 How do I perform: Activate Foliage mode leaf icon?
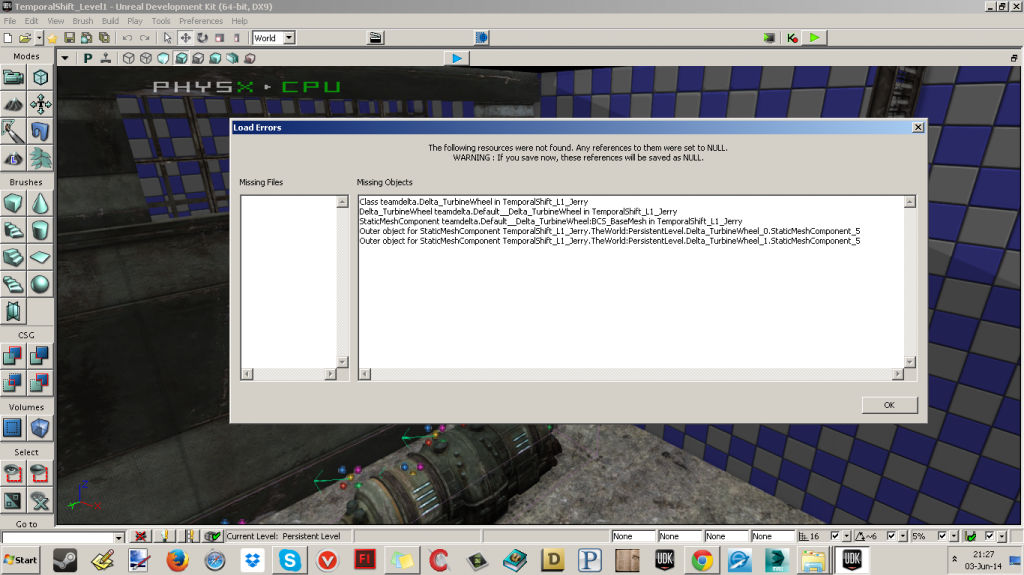(40, 158)
